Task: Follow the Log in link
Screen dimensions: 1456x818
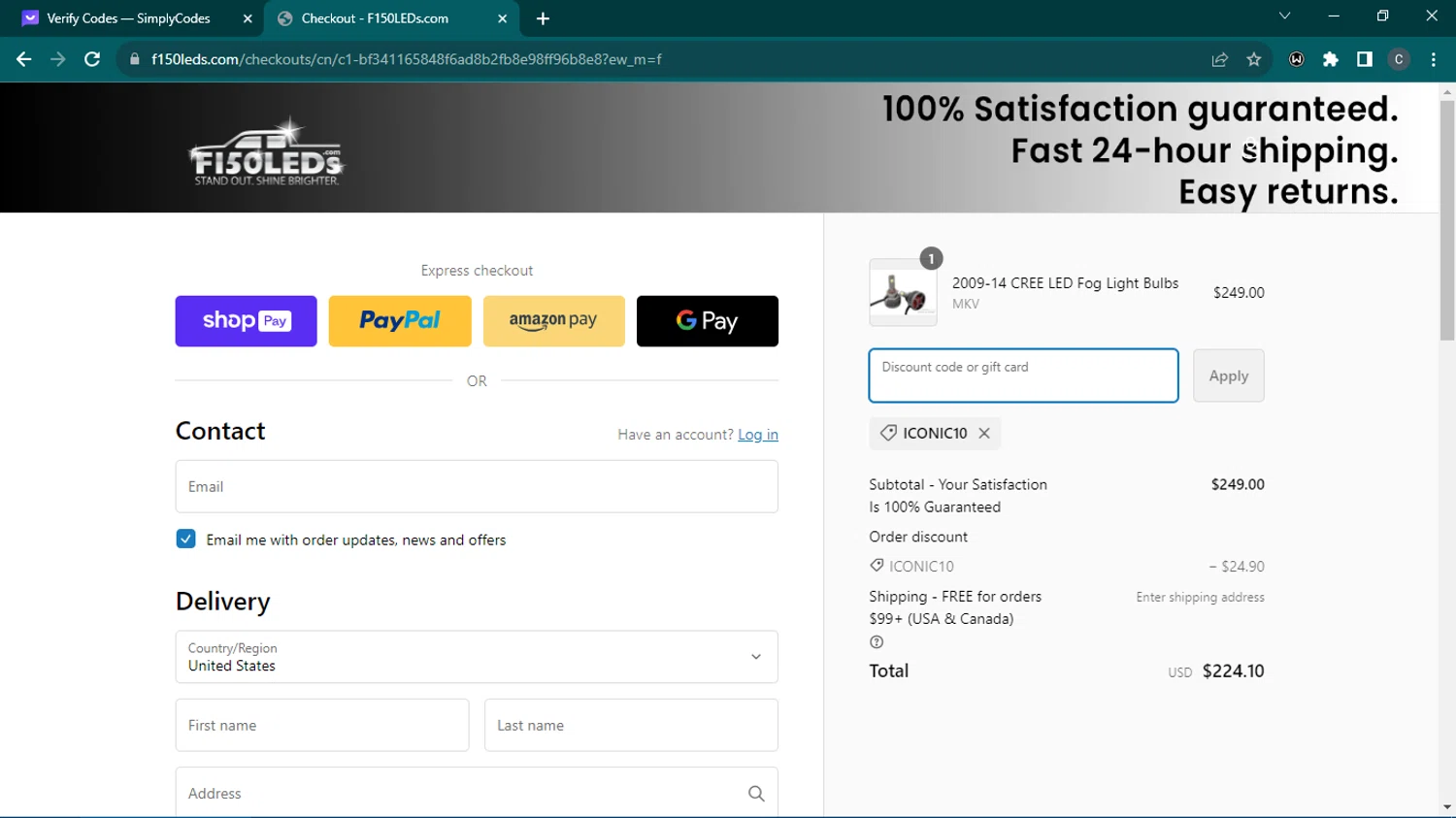Action: pos(758,435)
